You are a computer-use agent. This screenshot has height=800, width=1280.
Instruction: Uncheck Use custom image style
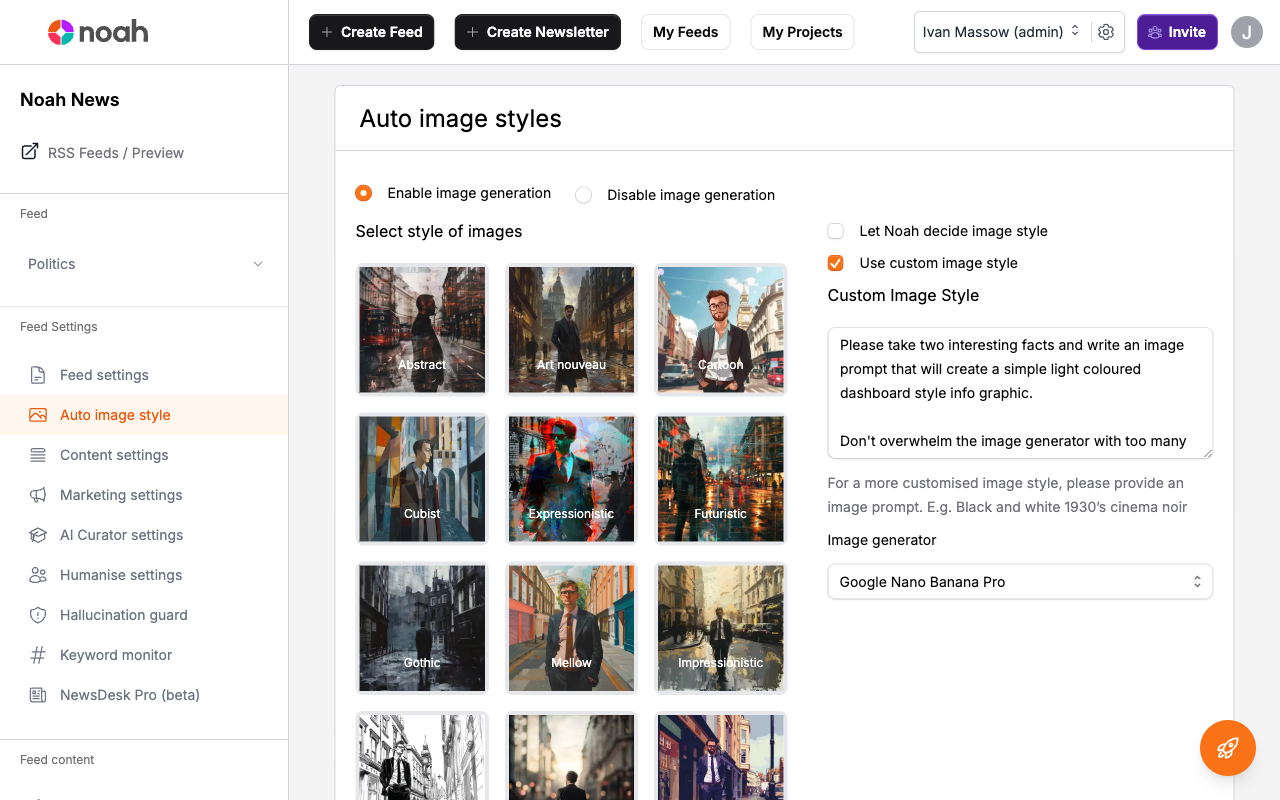835,263
